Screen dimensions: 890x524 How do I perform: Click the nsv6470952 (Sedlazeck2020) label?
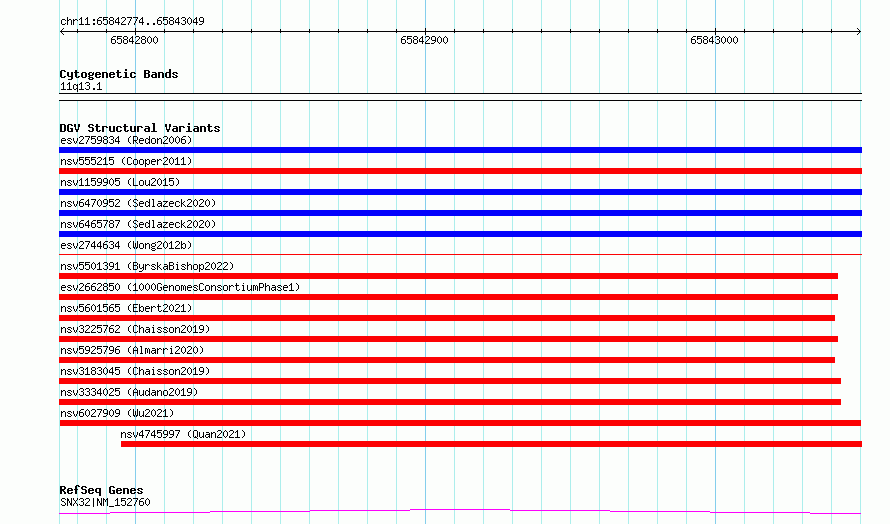(138, 203)
